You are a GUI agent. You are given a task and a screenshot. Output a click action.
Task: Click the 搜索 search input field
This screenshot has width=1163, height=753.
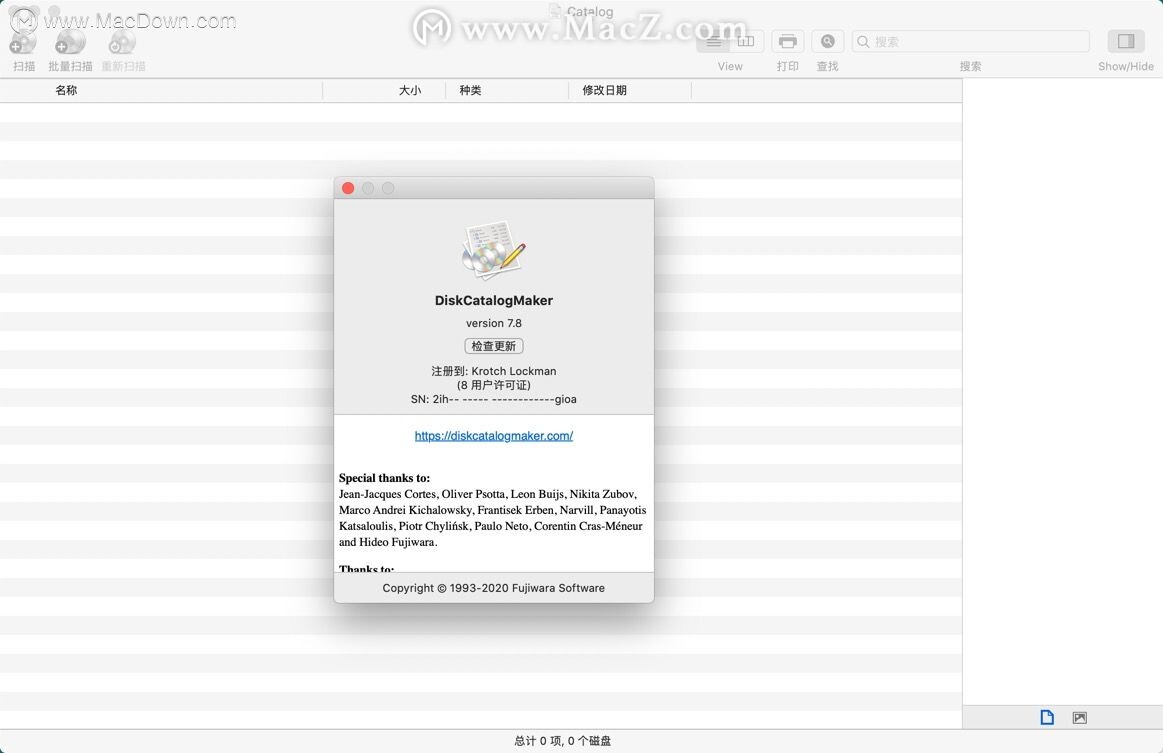tap(970, 42)
